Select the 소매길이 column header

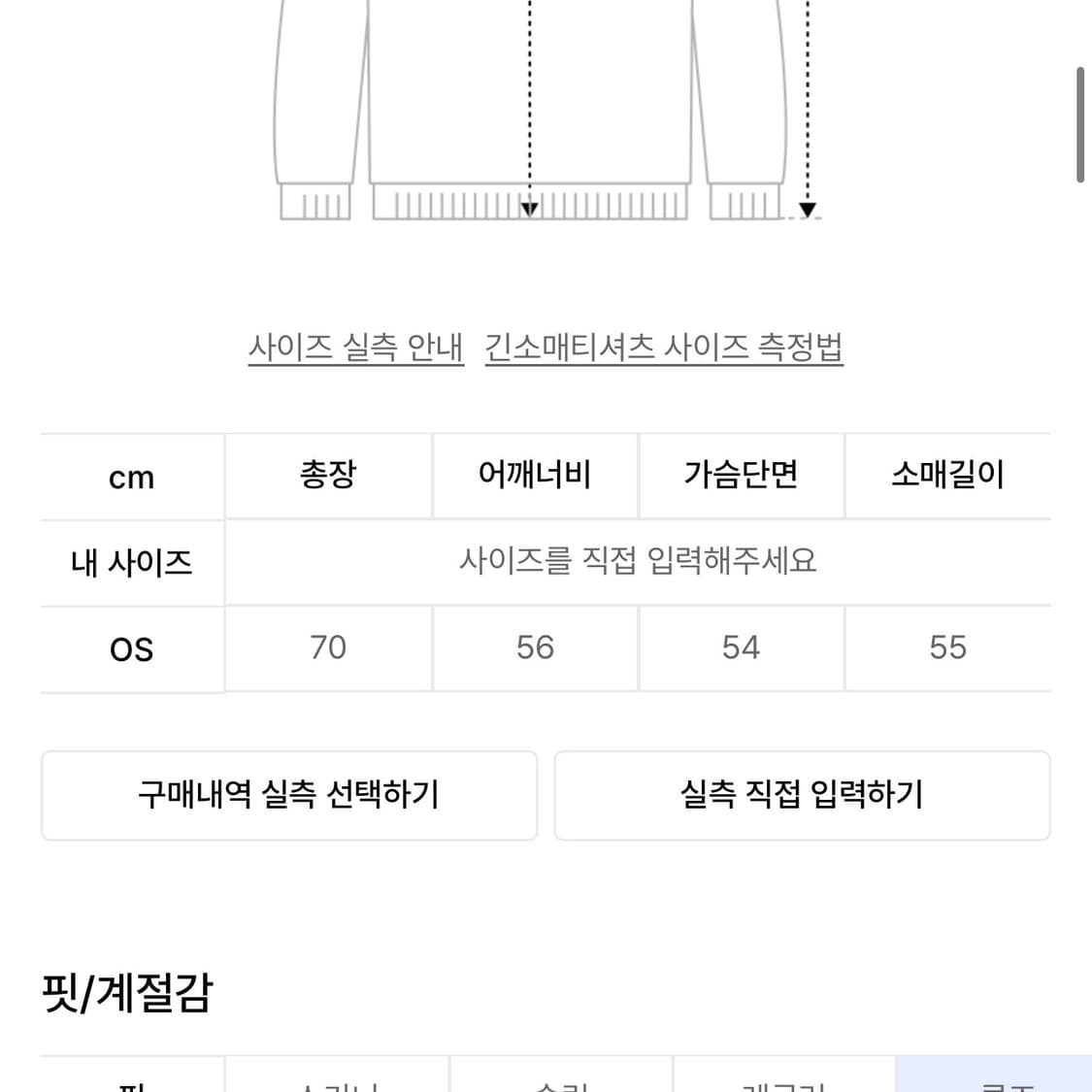tap(946, 476)
